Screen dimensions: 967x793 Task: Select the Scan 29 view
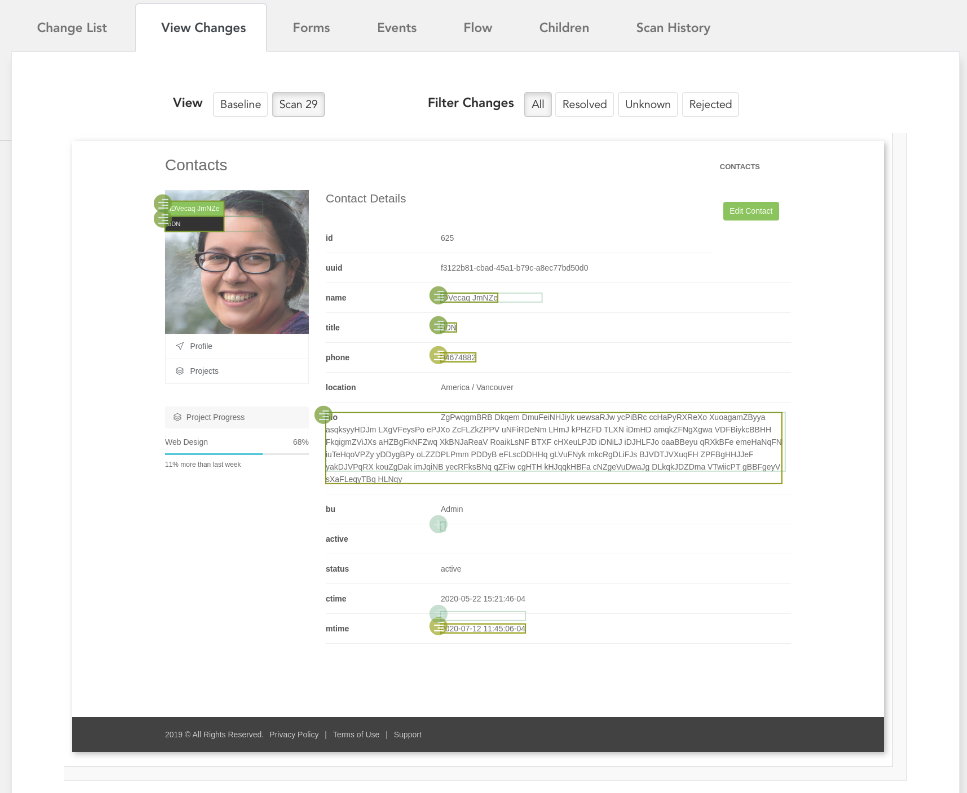pos(298,104)
